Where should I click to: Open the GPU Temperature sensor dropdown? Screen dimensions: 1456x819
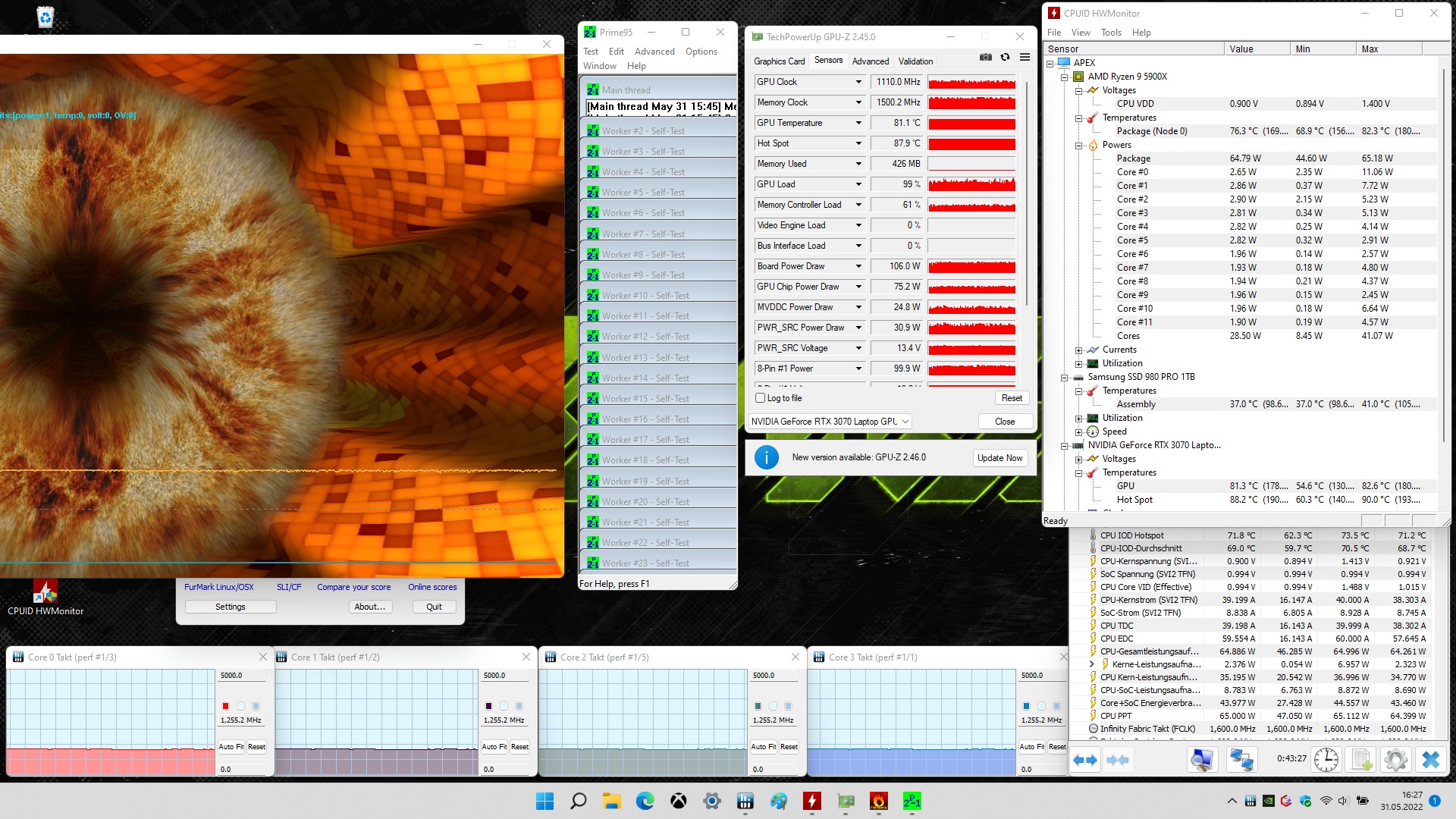tap(858, 123)
